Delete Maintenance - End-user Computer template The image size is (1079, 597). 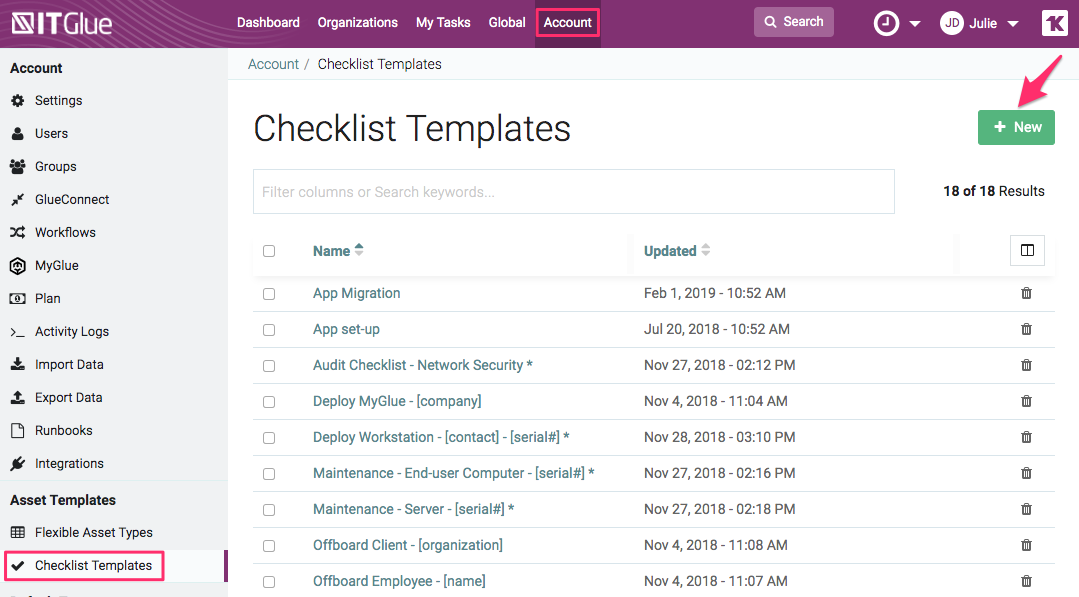point(1027,473)
